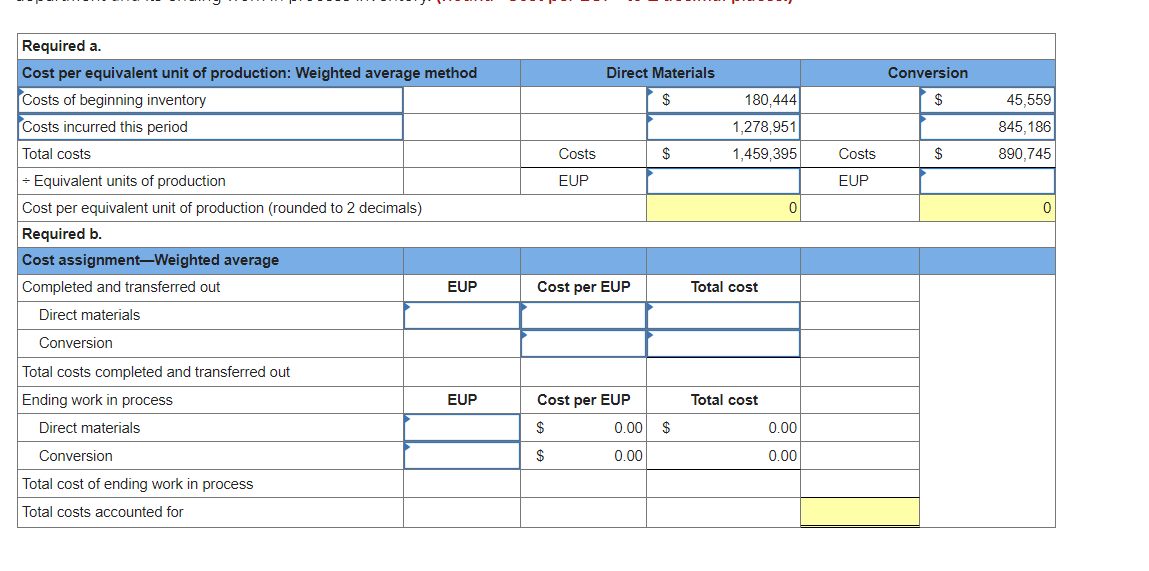Select the Direct Materials EUP input cell
The image size is (1149, 571).
pyautogui.click(x=723, y=181)
